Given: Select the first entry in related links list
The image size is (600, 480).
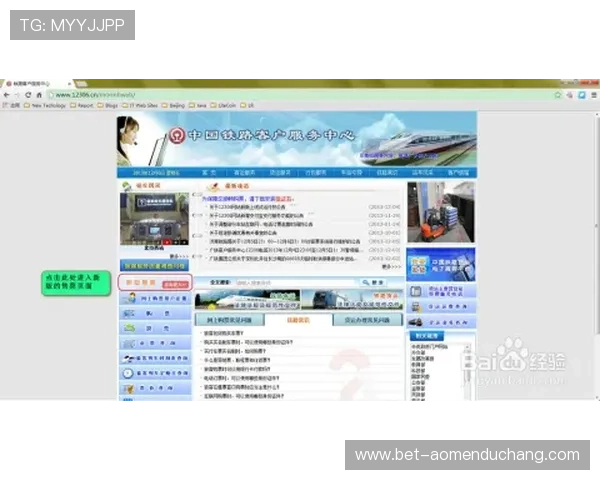Looking at the screenshot, I should tap(429, 346).
